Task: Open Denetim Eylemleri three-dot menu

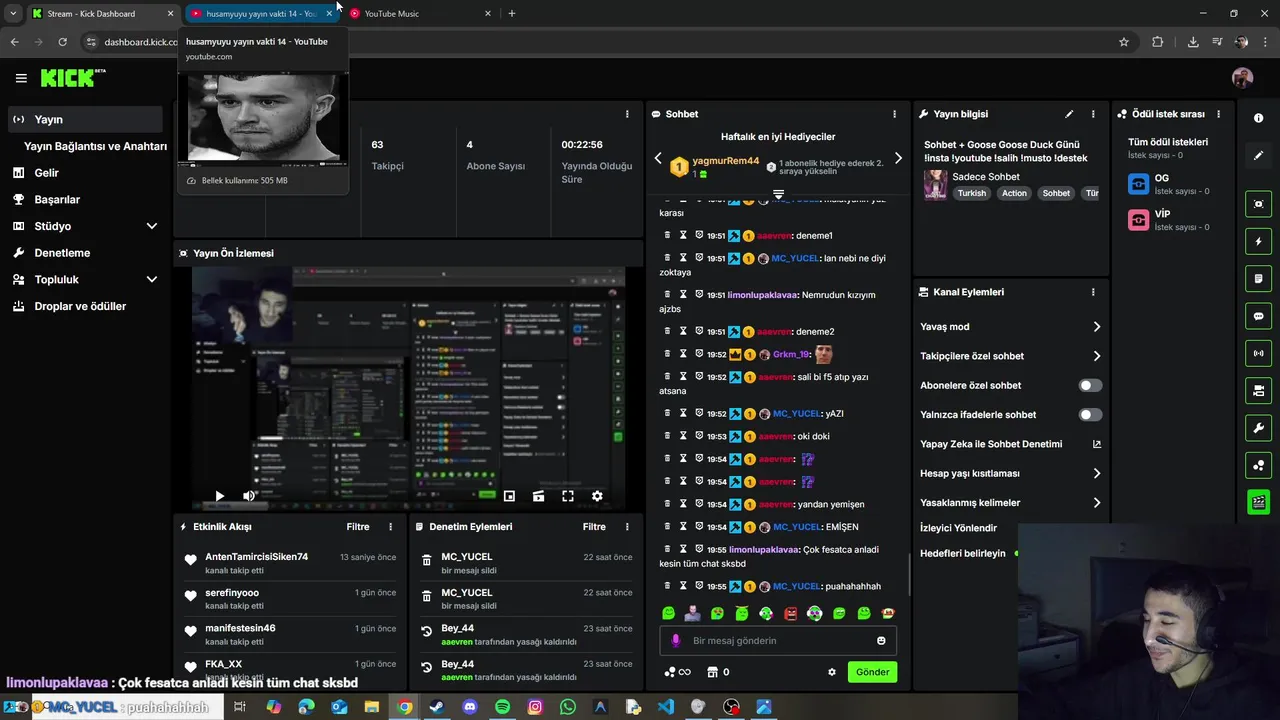Action: 627,527
